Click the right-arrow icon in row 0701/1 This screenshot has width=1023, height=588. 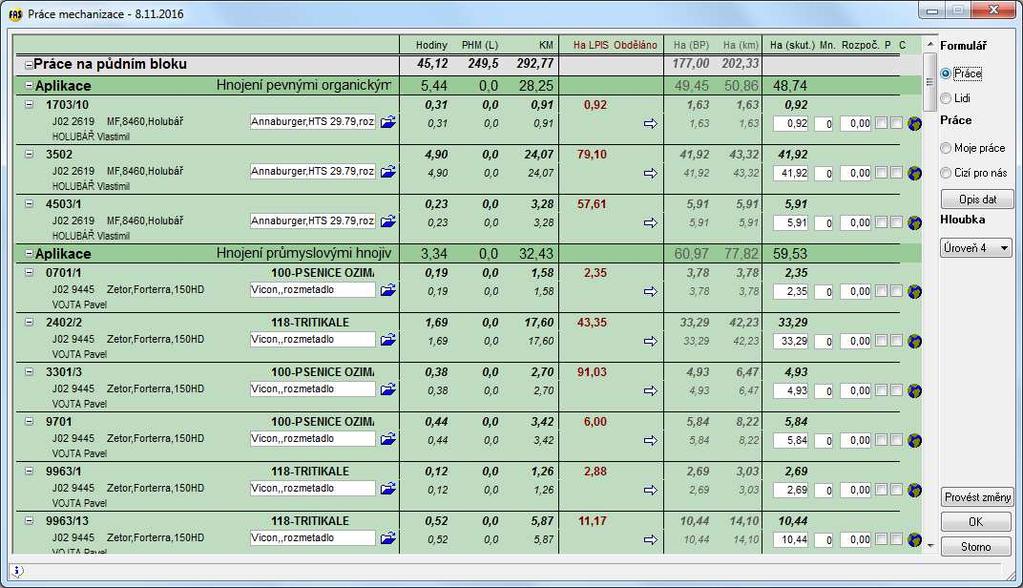tap(650, 291)
